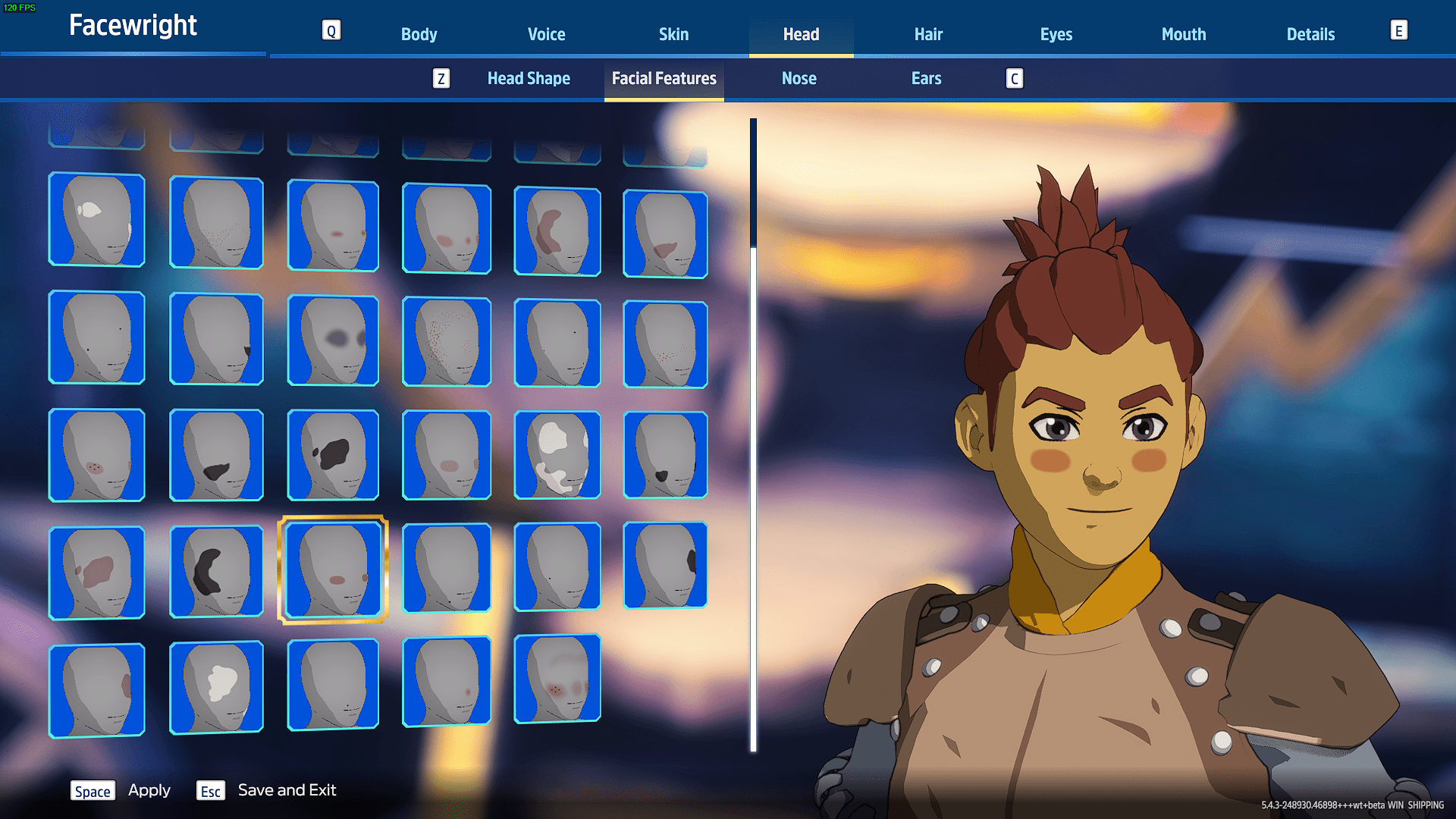
Task: Click the C next-subcategory key icon
Action: [x=1015, y=78]
